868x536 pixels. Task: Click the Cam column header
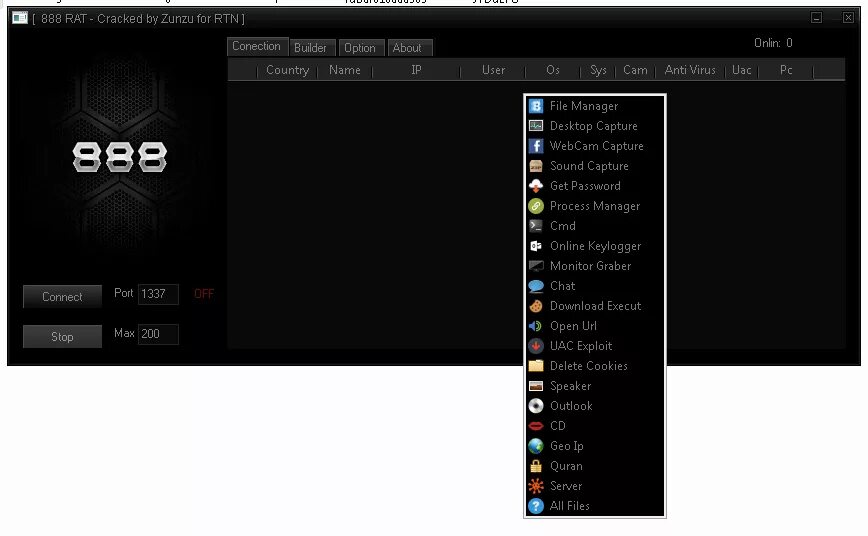(x=636, y=70)
